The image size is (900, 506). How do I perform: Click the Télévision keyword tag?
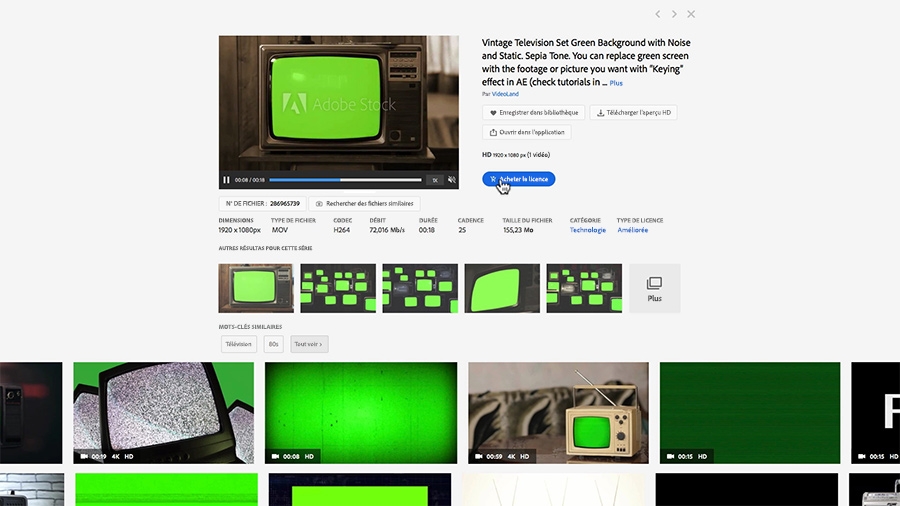238,344
